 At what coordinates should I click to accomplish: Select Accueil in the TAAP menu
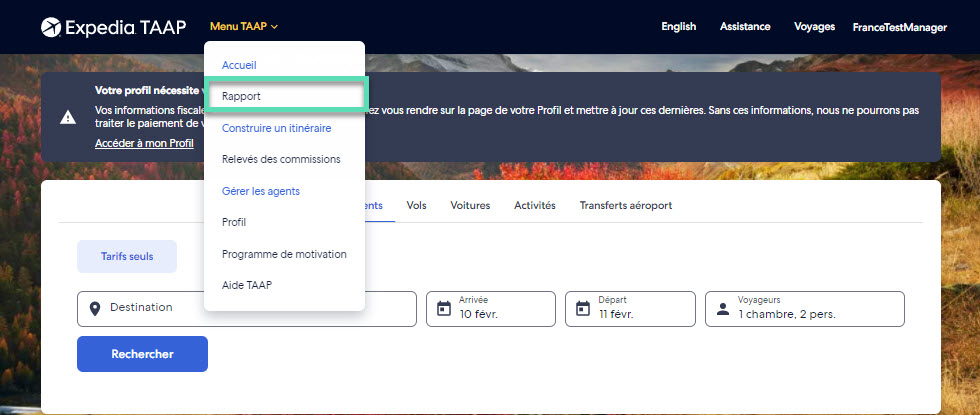239,65
